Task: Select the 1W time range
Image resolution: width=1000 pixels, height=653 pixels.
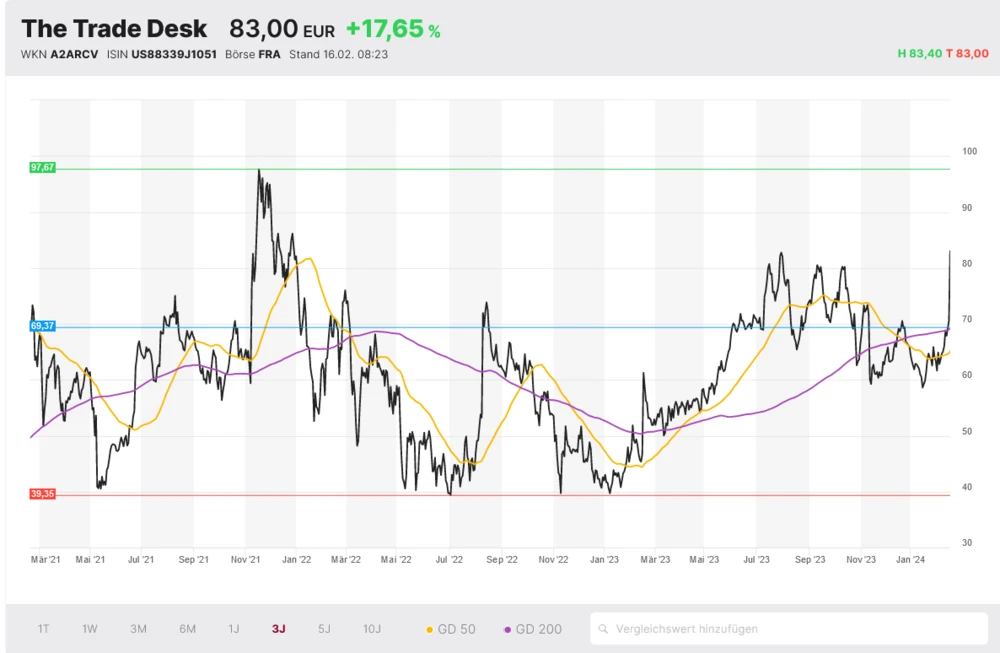Action: 90,629
